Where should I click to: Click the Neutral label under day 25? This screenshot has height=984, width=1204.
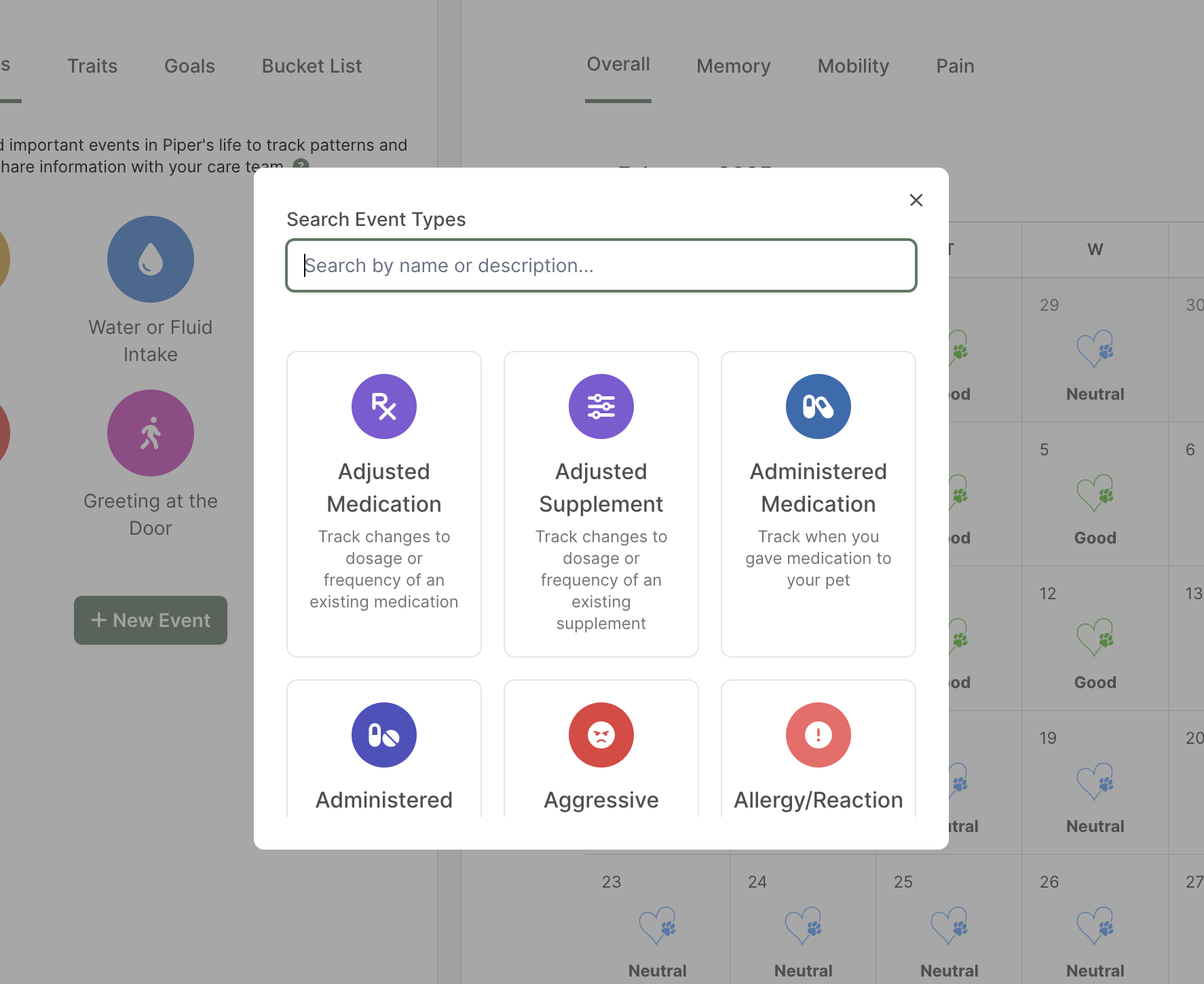(x=949, y=971)
